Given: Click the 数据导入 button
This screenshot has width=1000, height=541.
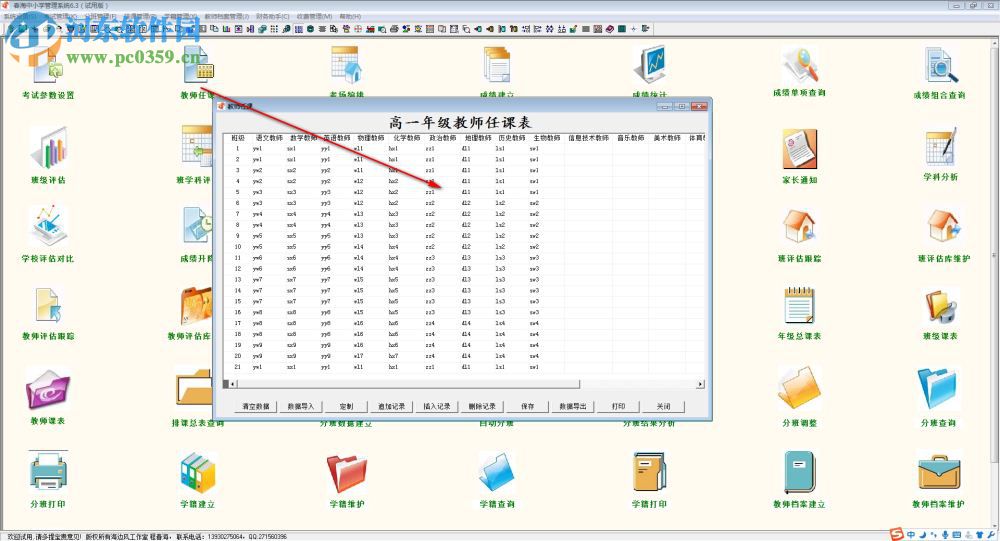Looking at the screenshot, I should pos(301,406).
